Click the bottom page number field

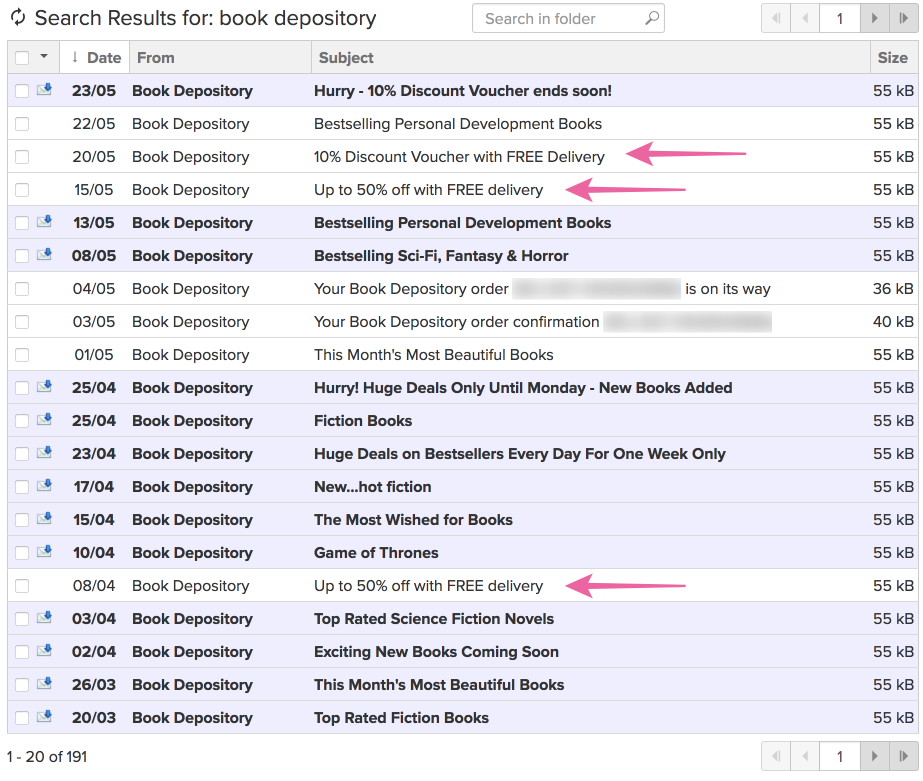[x=840, y=756]
